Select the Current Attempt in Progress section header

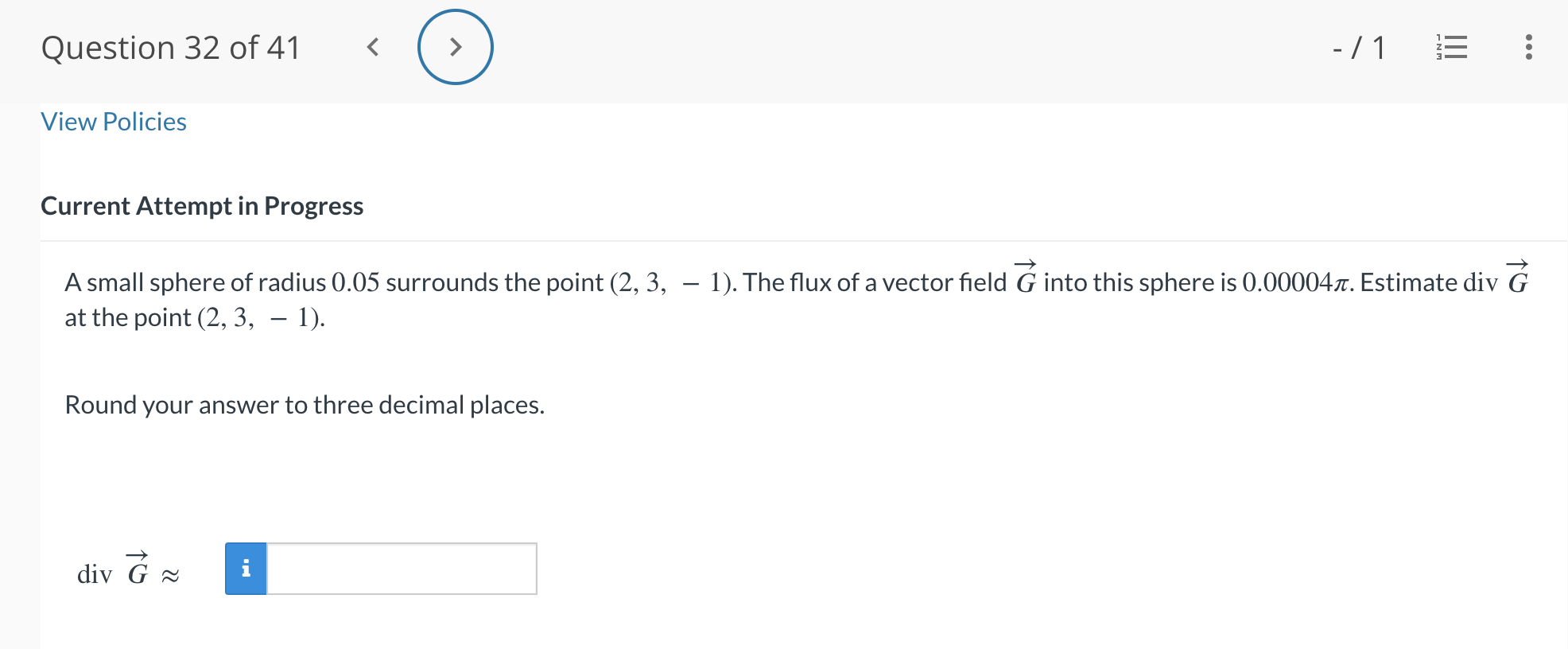tap(201, 205)
